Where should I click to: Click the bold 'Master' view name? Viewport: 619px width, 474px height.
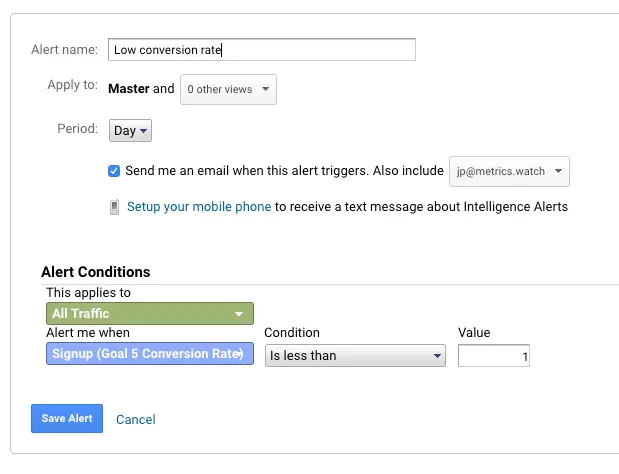128,88
